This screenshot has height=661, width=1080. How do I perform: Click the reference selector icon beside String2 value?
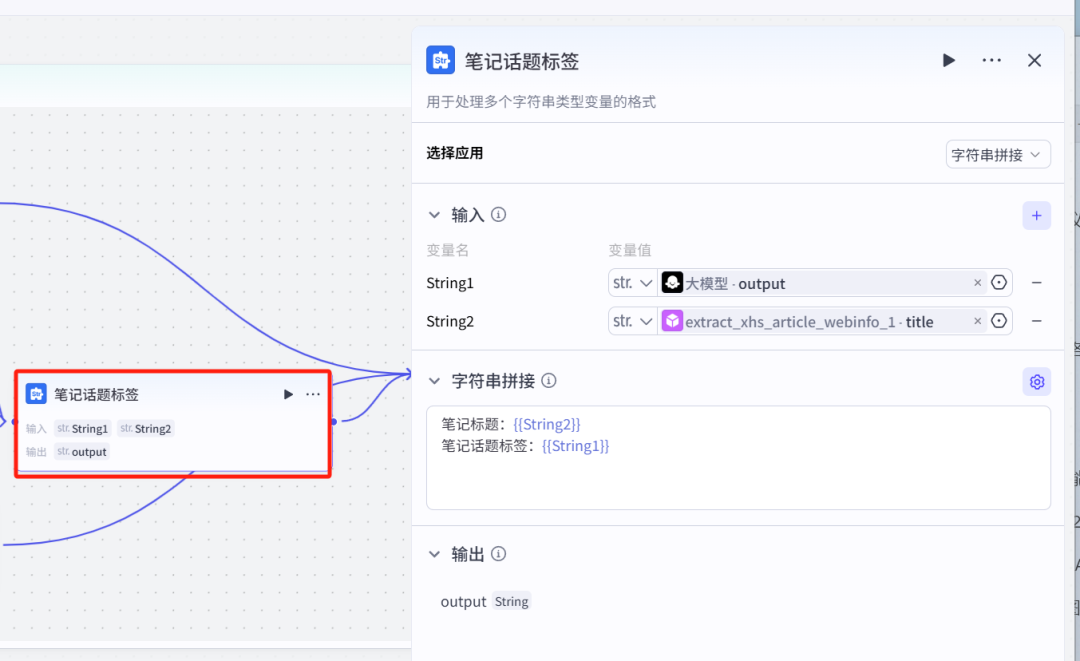(x=998, y=321)
